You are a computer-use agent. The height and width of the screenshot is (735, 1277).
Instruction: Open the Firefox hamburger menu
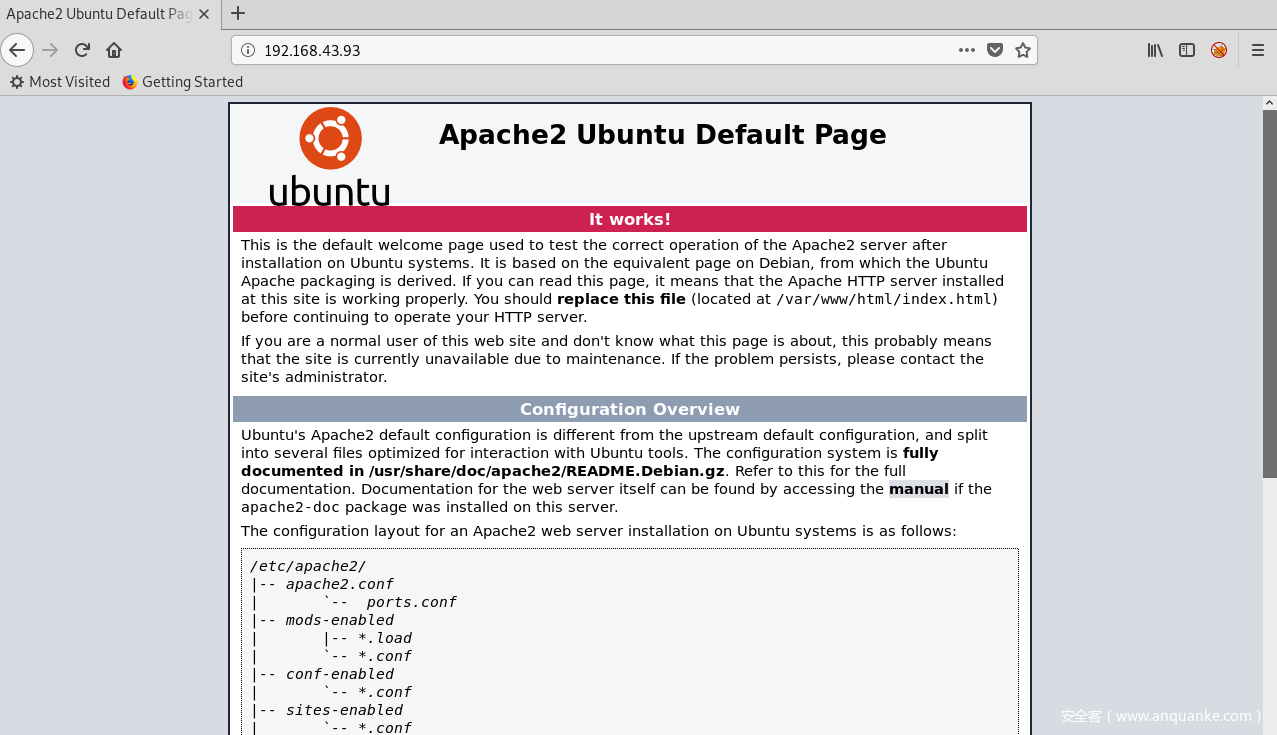[1259, 50]
